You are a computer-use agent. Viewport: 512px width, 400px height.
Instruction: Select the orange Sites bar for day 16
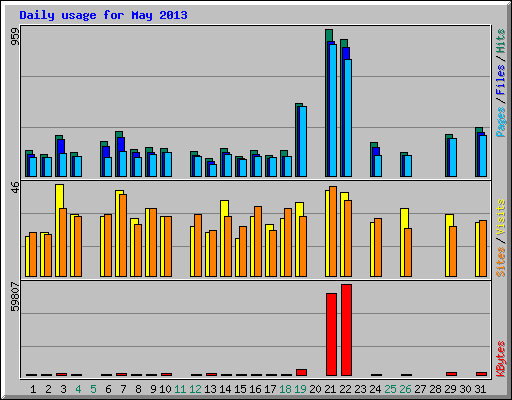[x=258, y=241]
